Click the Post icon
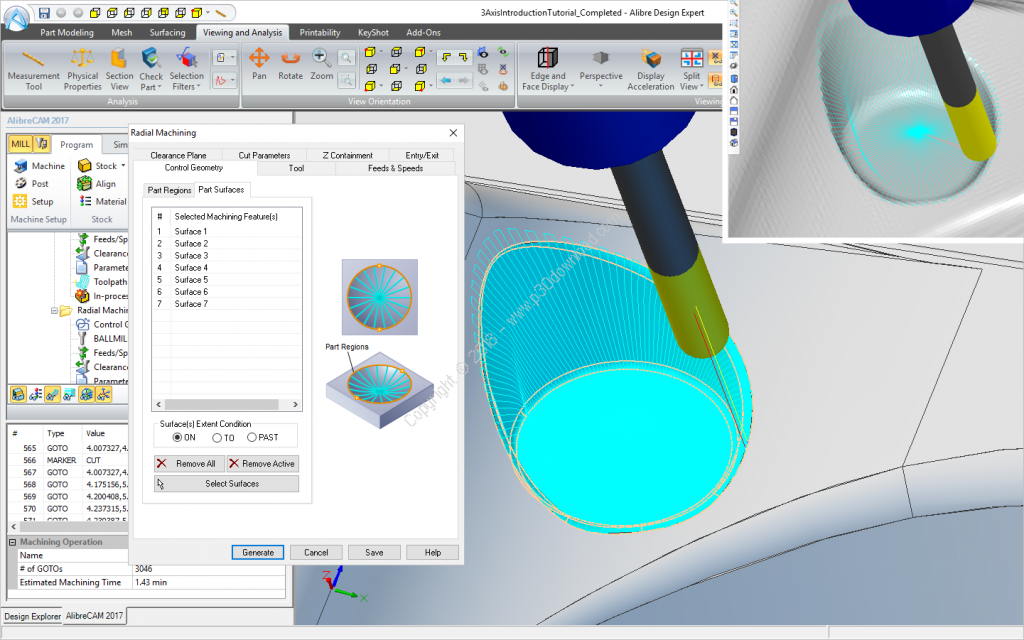 click(21, 184)
